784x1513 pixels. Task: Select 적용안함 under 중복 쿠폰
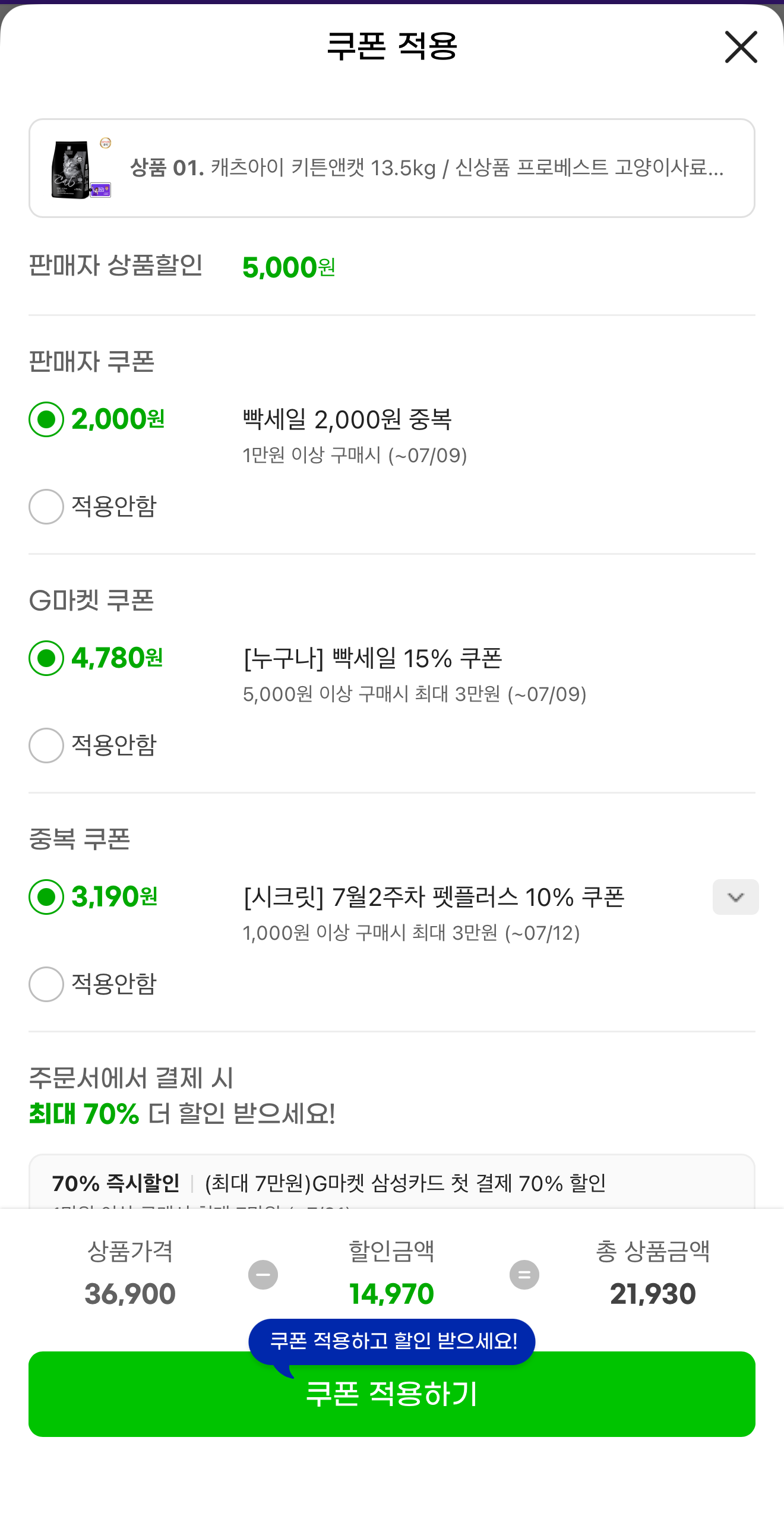[x=46, y=984]
